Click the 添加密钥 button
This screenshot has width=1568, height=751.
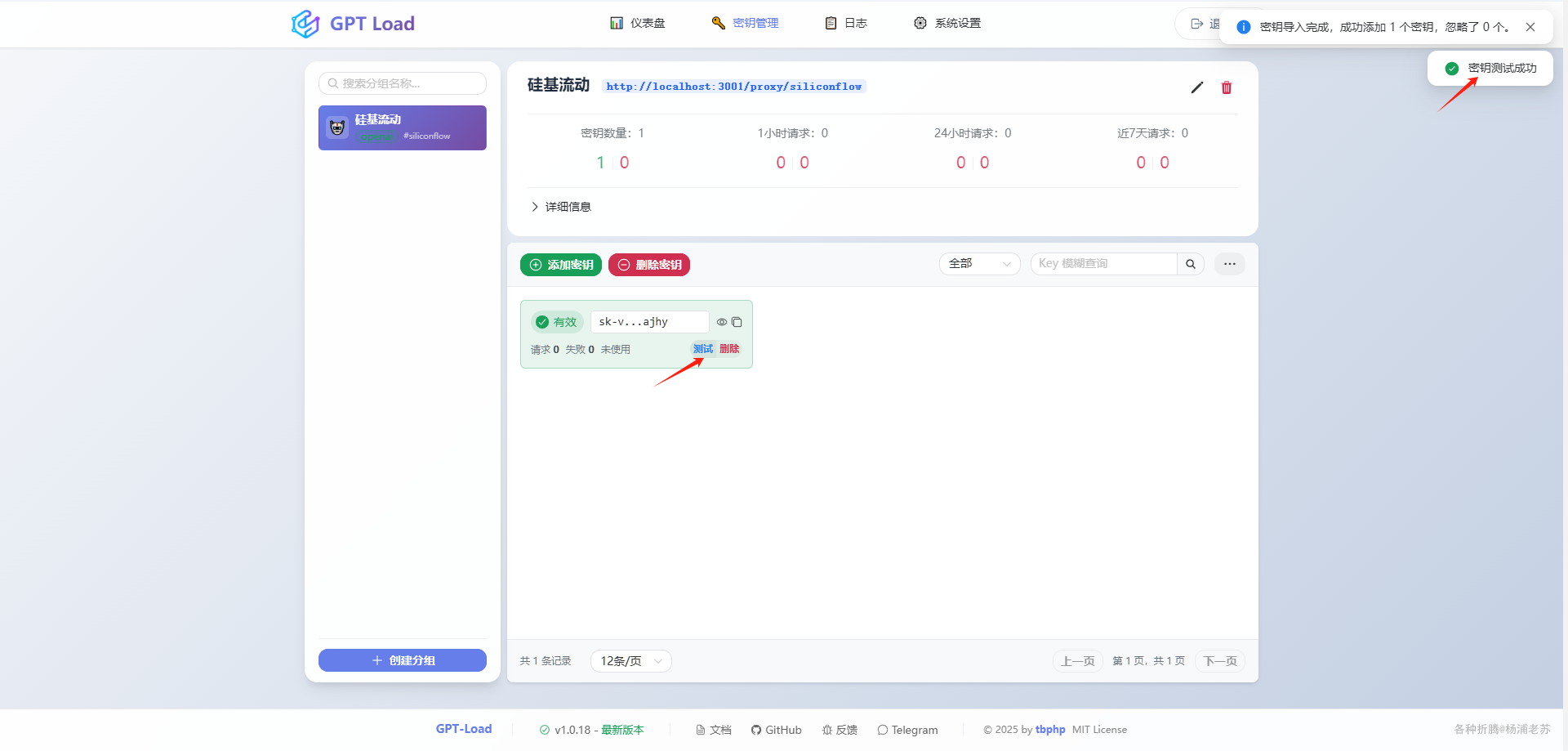pyautogui.click(x=560, y=264)
